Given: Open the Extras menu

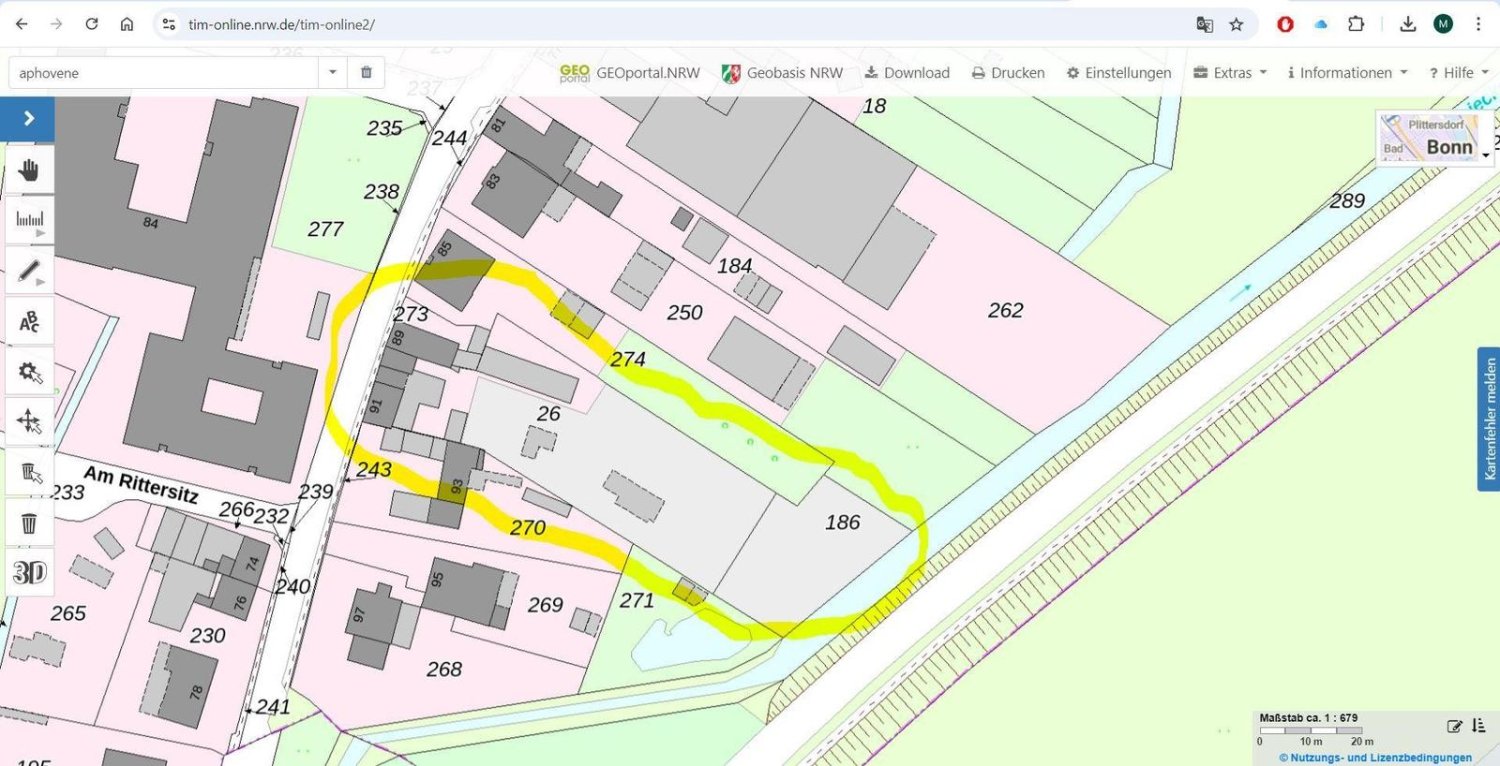Looking at the screenshot, I should pos(1230,72).
